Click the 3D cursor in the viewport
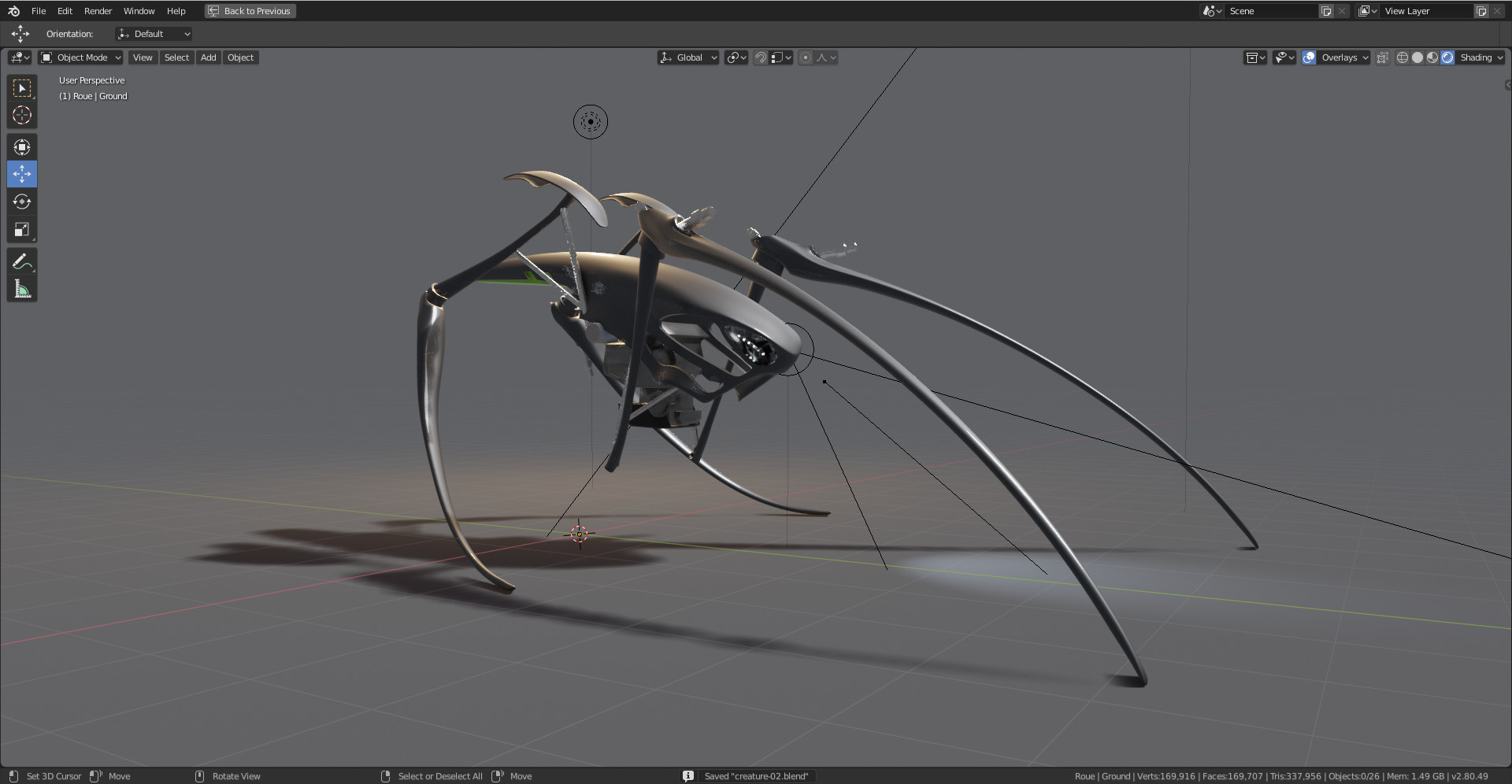The width and height of the screenshot is (1512, 784). point(580,534)
